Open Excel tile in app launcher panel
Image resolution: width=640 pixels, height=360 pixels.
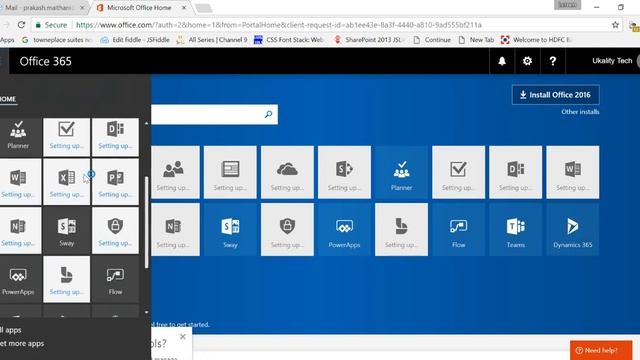click(67, 182)
